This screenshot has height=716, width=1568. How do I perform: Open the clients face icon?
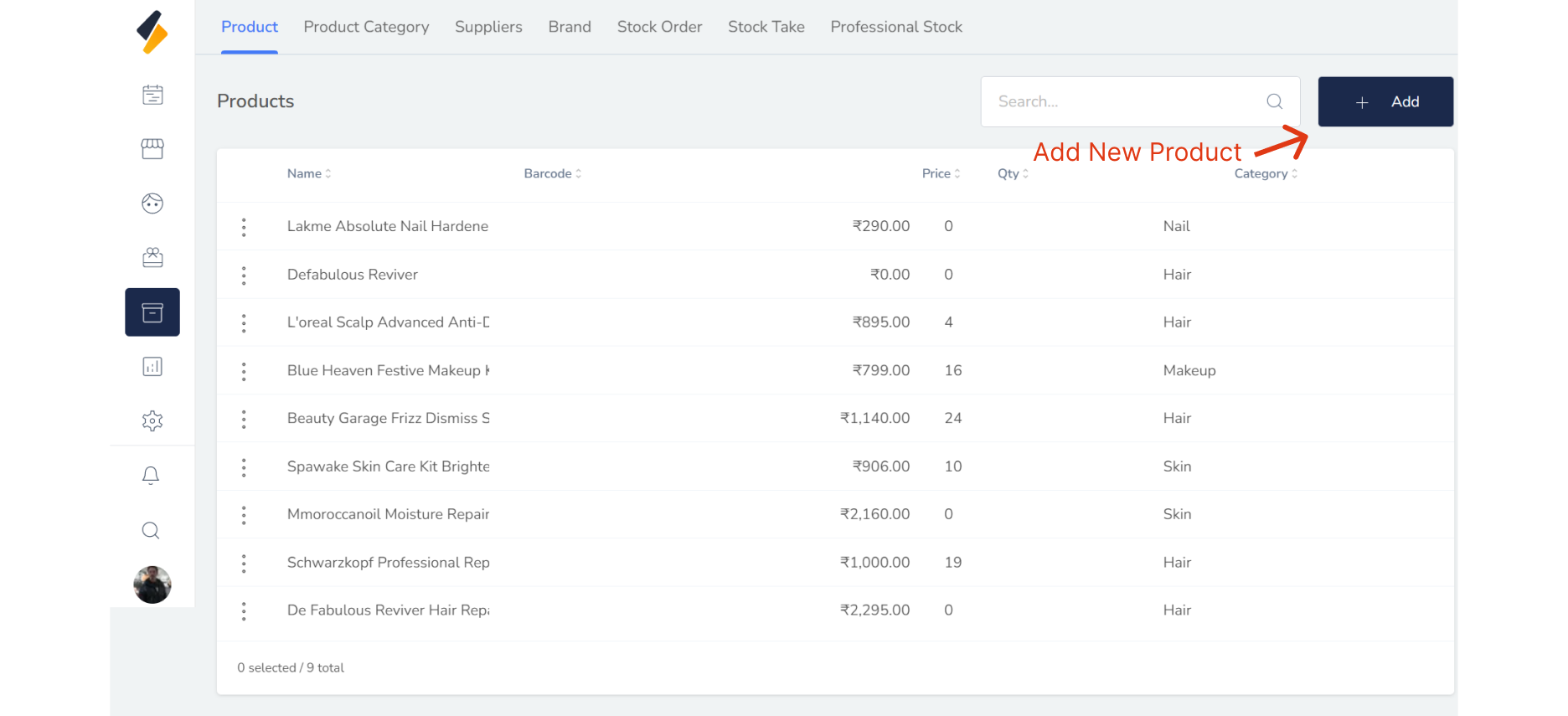click(152, 203)
